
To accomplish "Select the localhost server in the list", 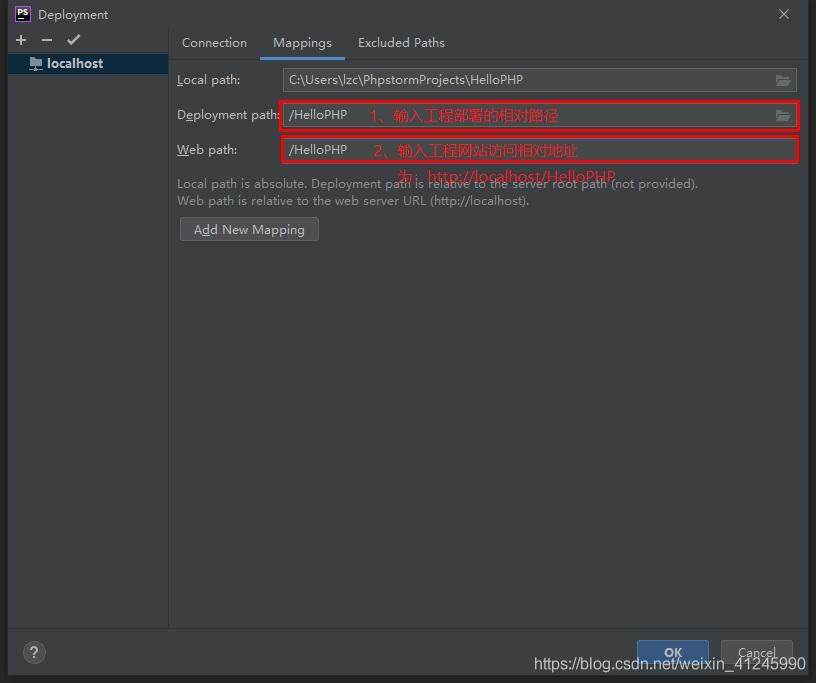I will point(74,63).
